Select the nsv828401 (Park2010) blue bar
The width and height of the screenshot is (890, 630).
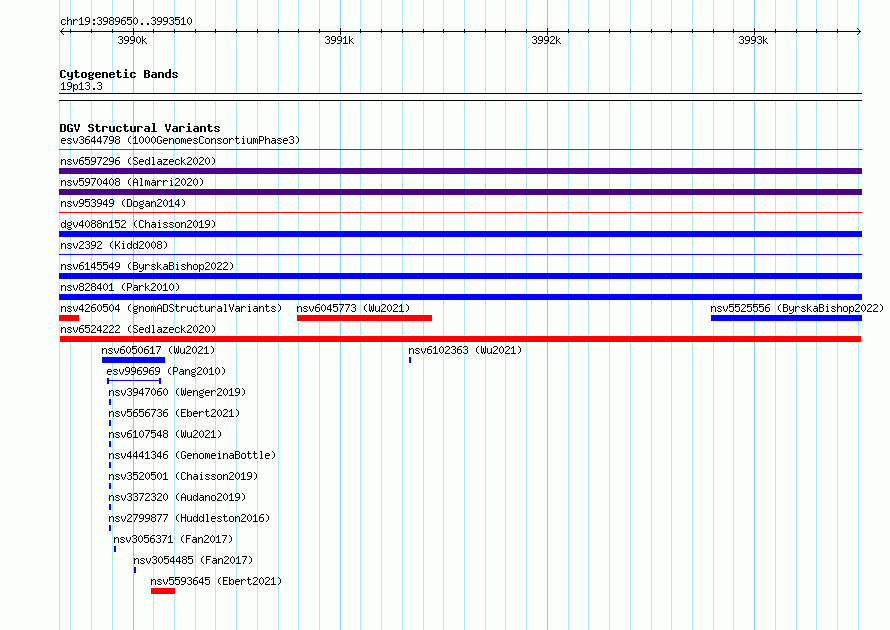(460, 297)
